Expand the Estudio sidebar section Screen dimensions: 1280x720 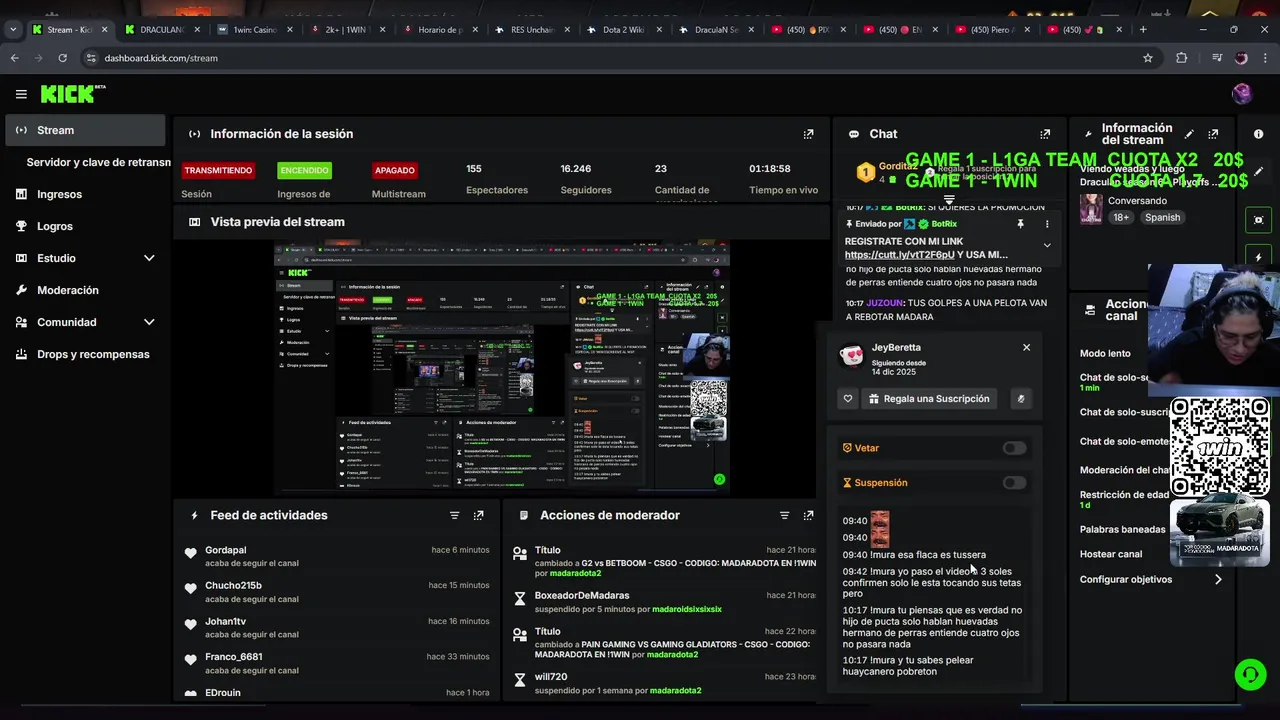click(x=149, y=258)
